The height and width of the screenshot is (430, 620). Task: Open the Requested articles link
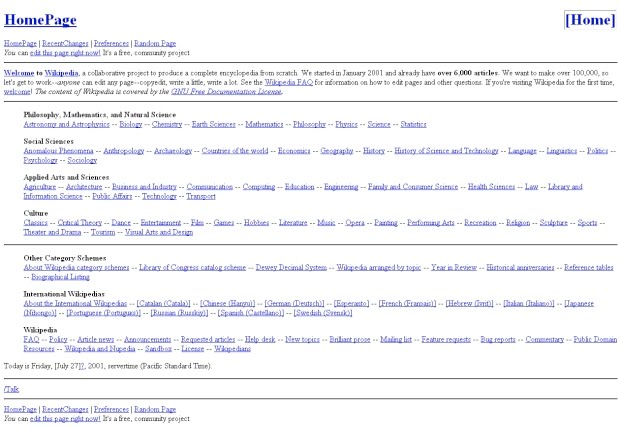coord(208,340)
